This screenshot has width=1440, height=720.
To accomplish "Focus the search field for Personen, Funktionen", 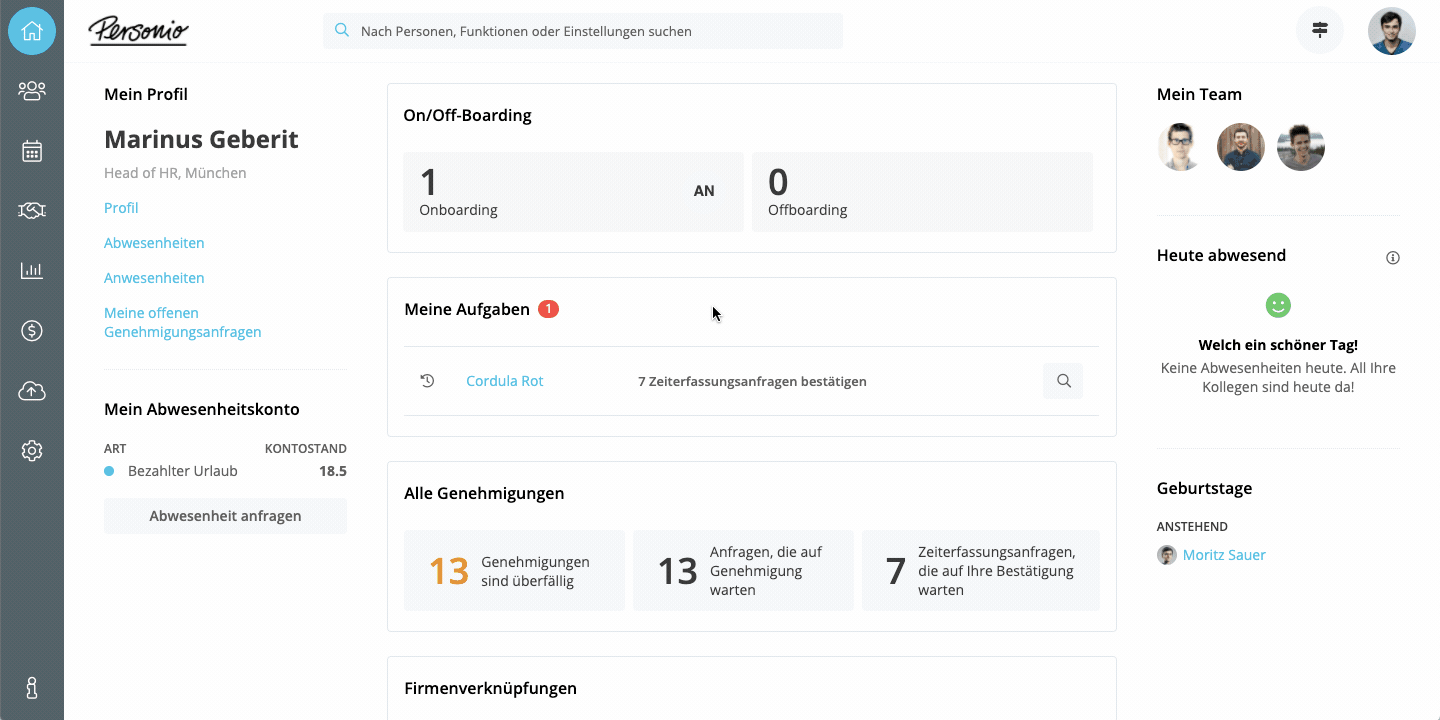I will click(x=583, y=31).
